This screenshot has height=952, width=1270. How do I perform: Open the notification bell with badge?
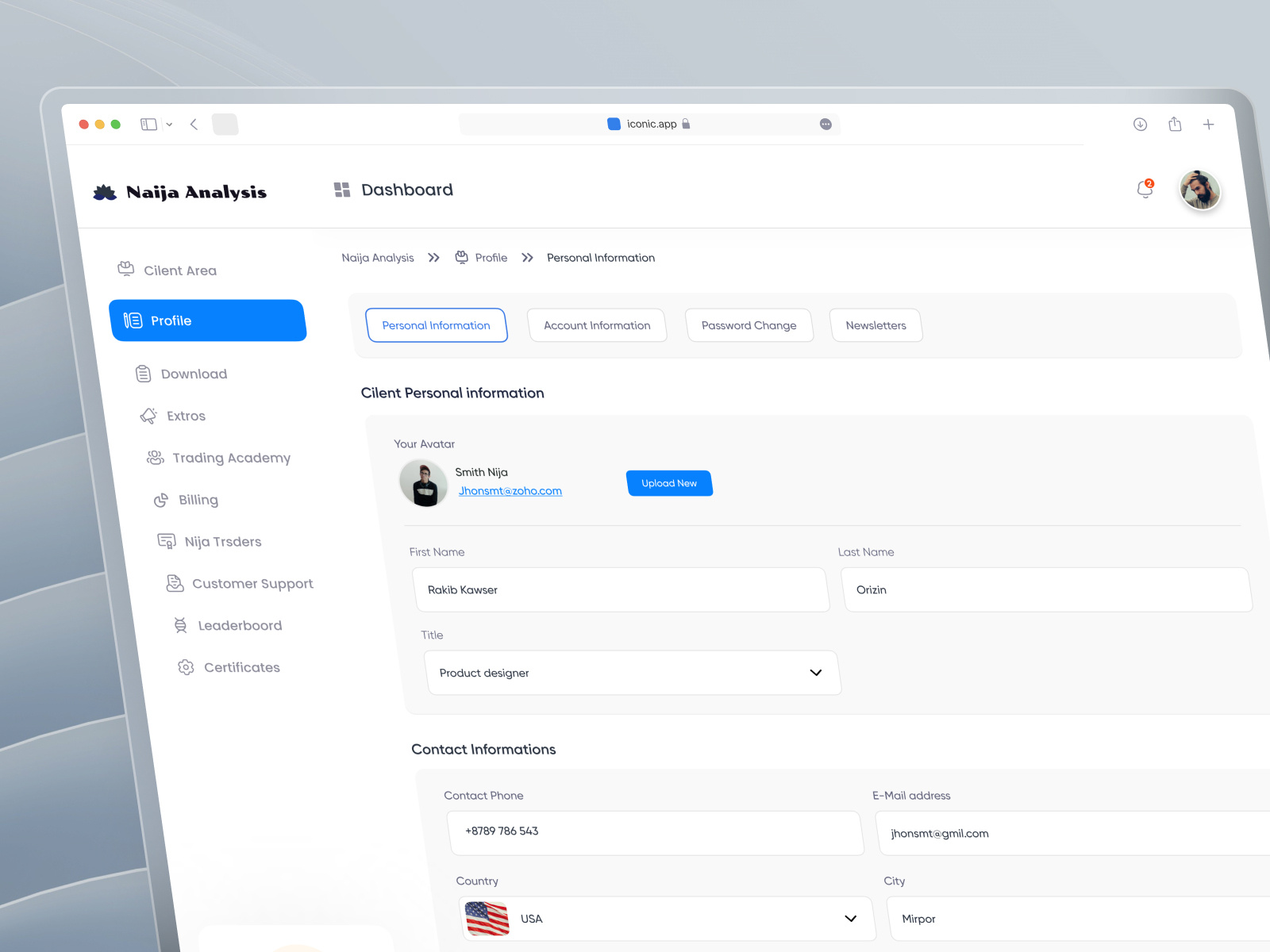[1144, 190]
